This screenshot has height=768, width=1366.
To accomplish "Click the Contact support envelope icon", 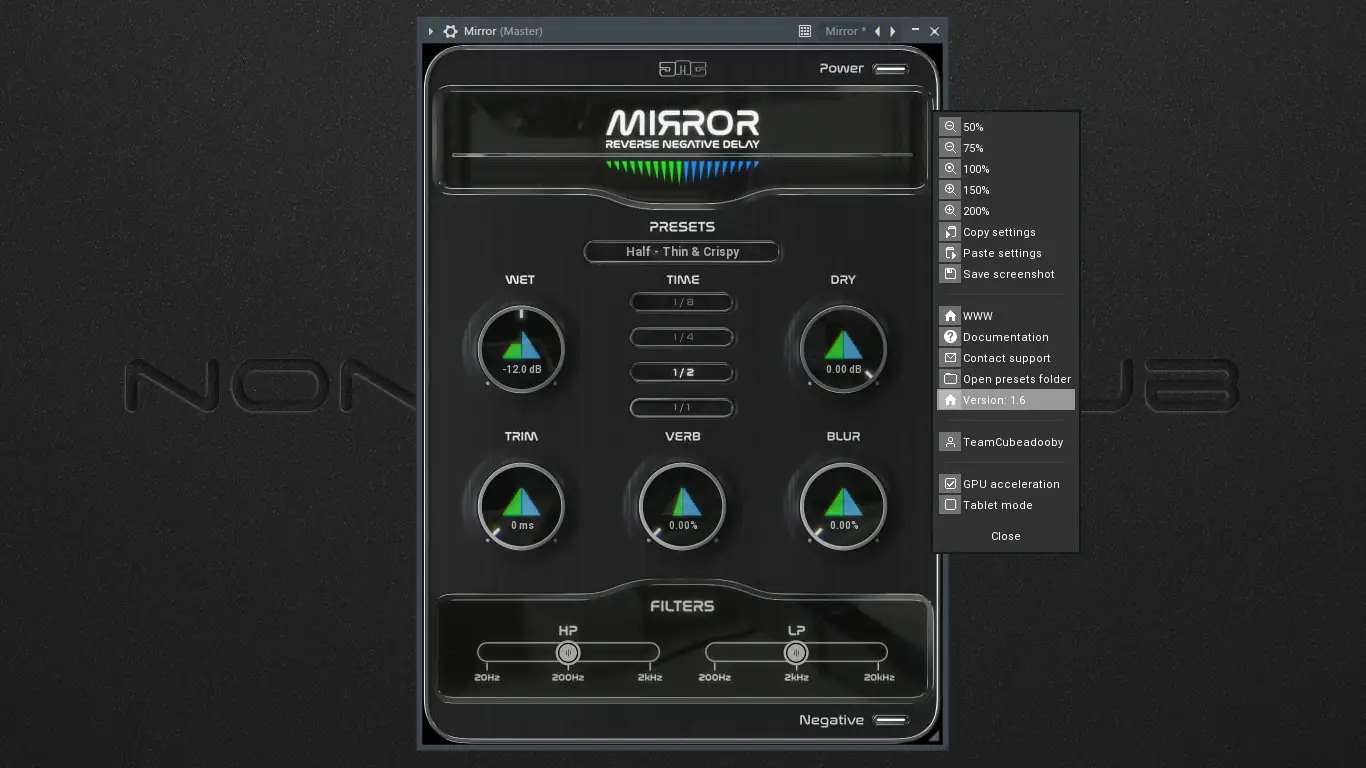I will pos(950,358).
